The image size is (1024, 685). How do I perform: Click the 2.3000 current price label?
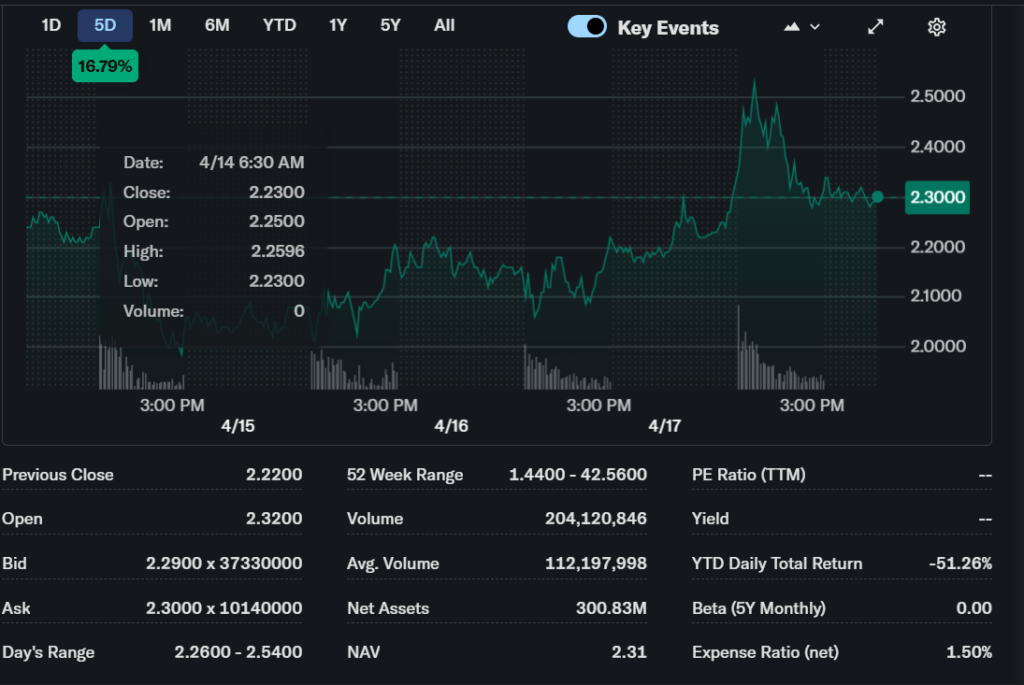tap(937, 197)
